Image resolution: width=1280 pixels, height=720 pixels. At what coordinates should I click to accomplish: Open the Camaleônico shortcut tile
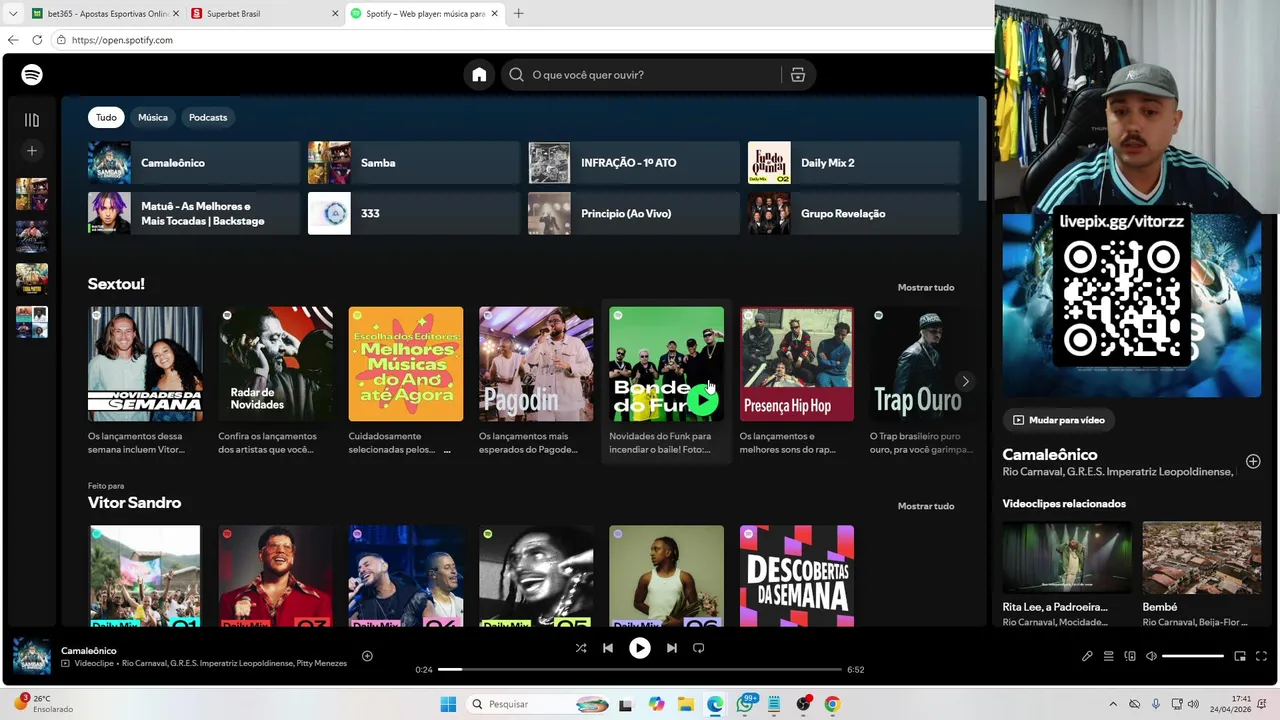tap(193, 163)
